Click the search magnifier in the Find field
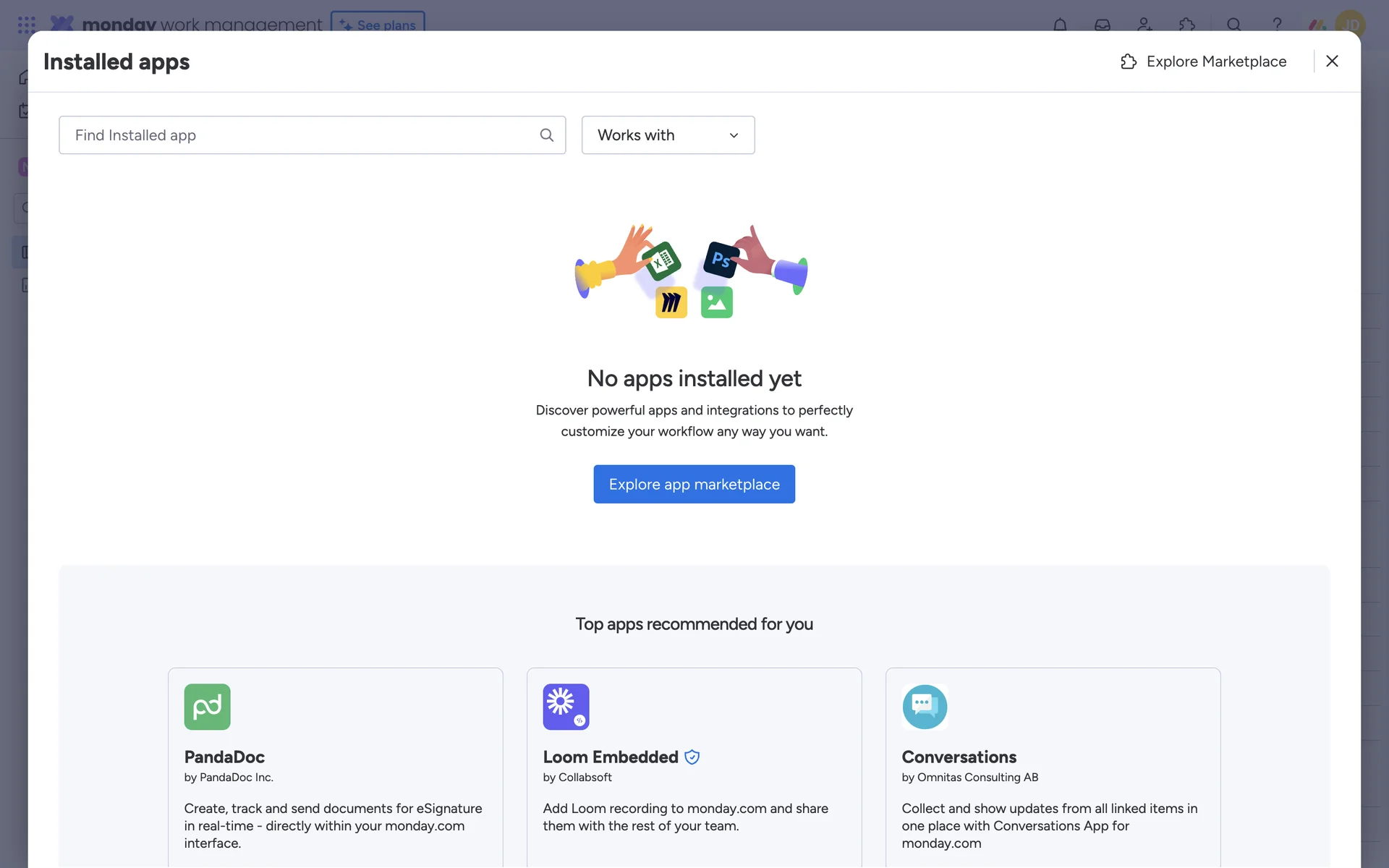 click(547, 135)
